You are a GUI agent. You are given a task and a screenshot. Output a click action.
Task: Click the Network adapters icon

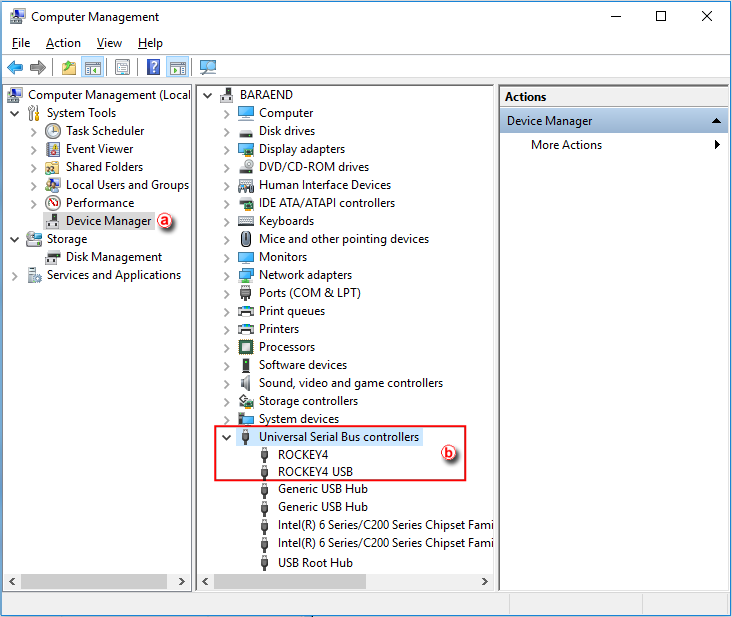click(246, 275)
